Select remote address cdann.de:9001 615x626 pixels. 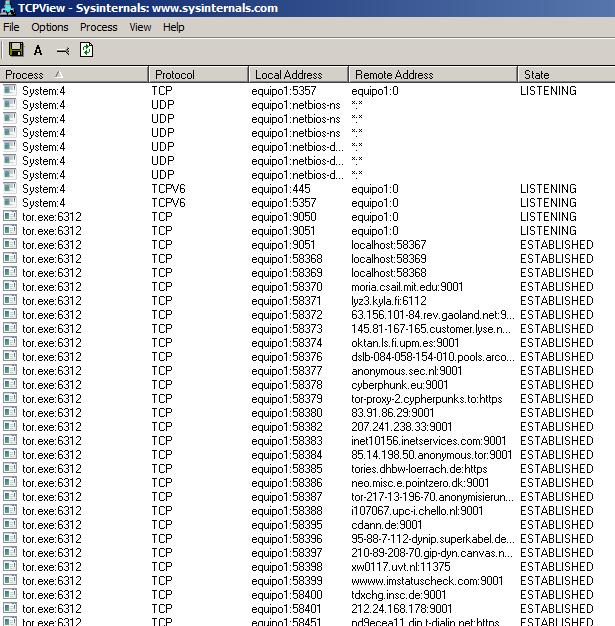pos(386,525)
